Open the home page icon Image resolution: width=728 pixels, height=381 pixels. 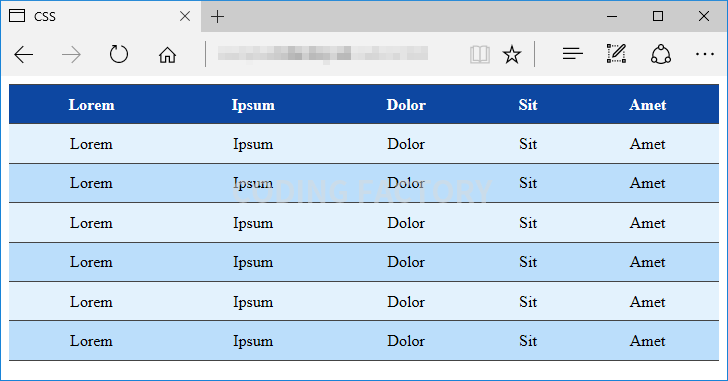pyautogui.click(x=167, y=55)
